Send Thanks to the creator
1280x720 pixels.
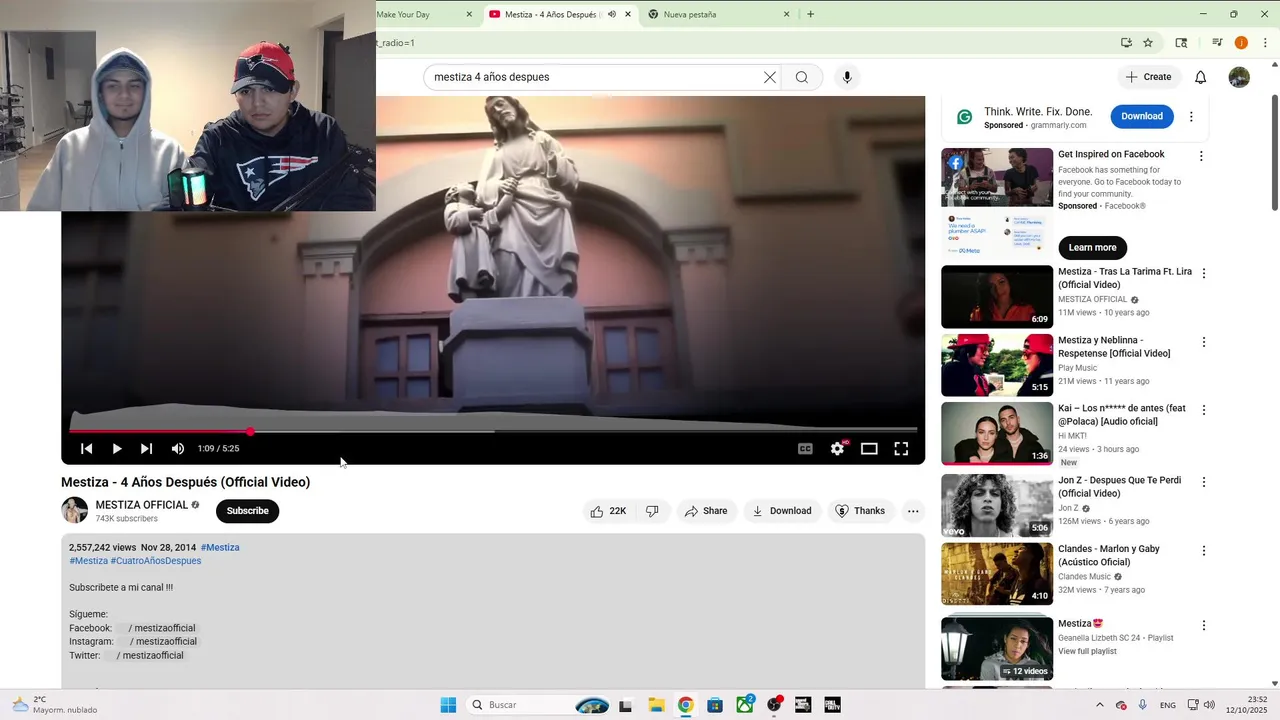tap(860, 511)
